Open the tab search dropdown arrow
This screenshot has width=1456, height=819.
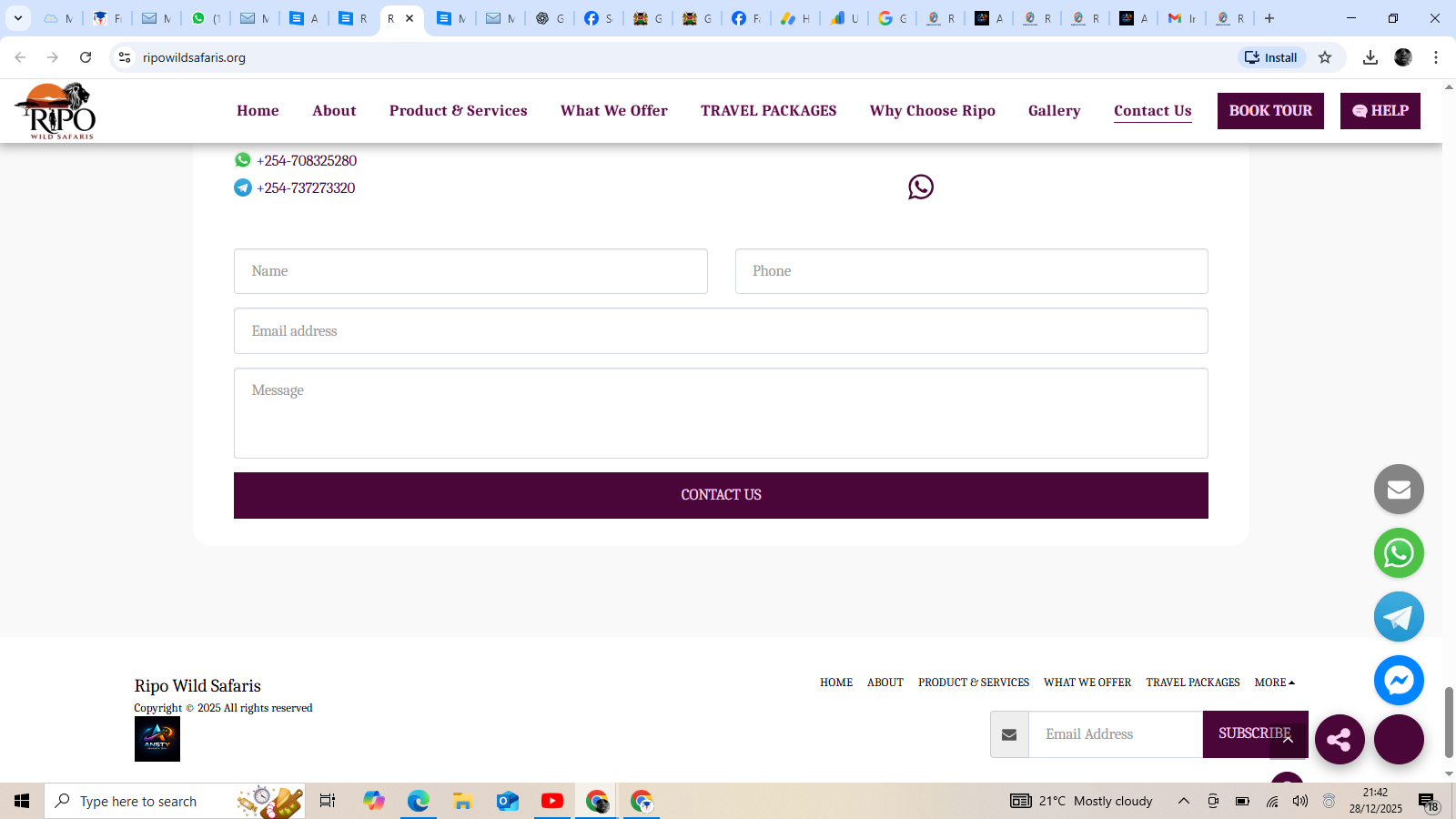(x=17, y=18)
